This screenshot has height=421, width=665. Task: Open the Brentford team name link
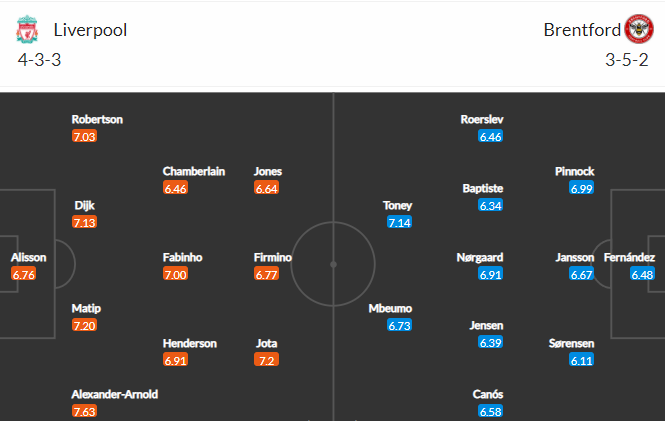pos(582,30)
